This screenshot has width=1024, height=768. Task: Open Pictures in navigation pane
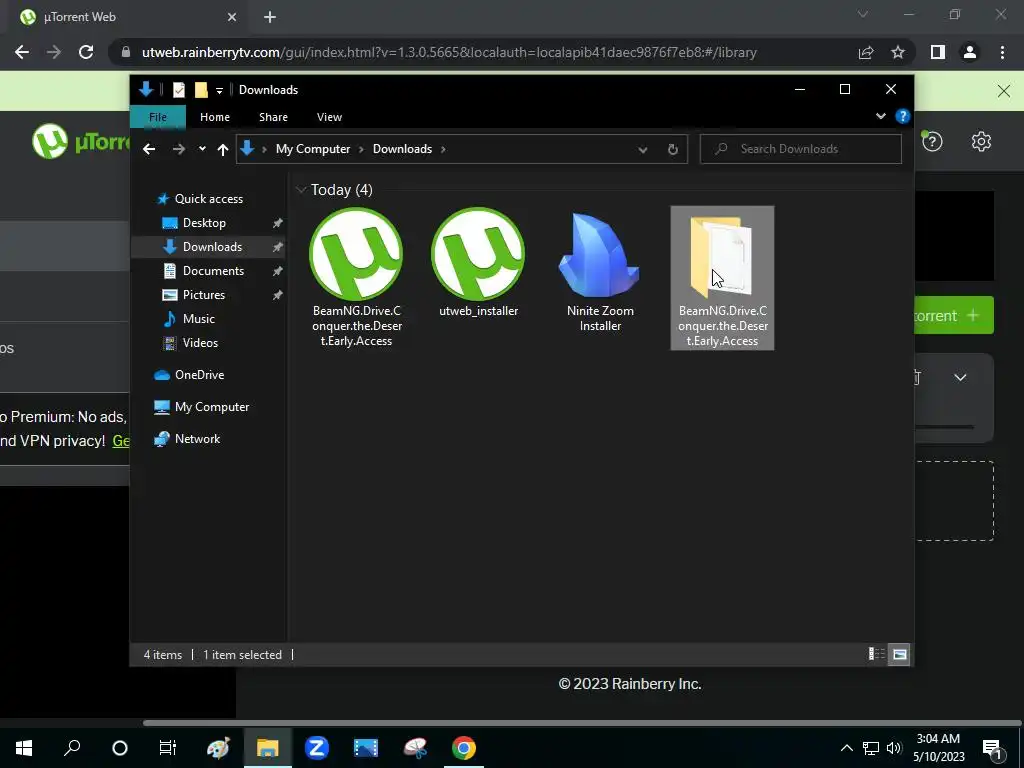point(194,295)
